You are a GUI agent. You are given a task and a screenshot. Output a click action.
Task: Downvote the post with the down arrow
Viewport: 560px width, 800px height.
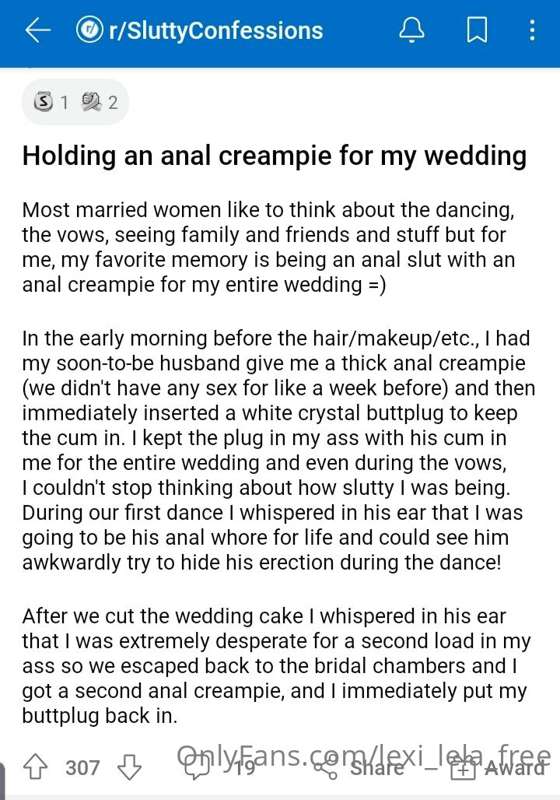coord(130,766)
